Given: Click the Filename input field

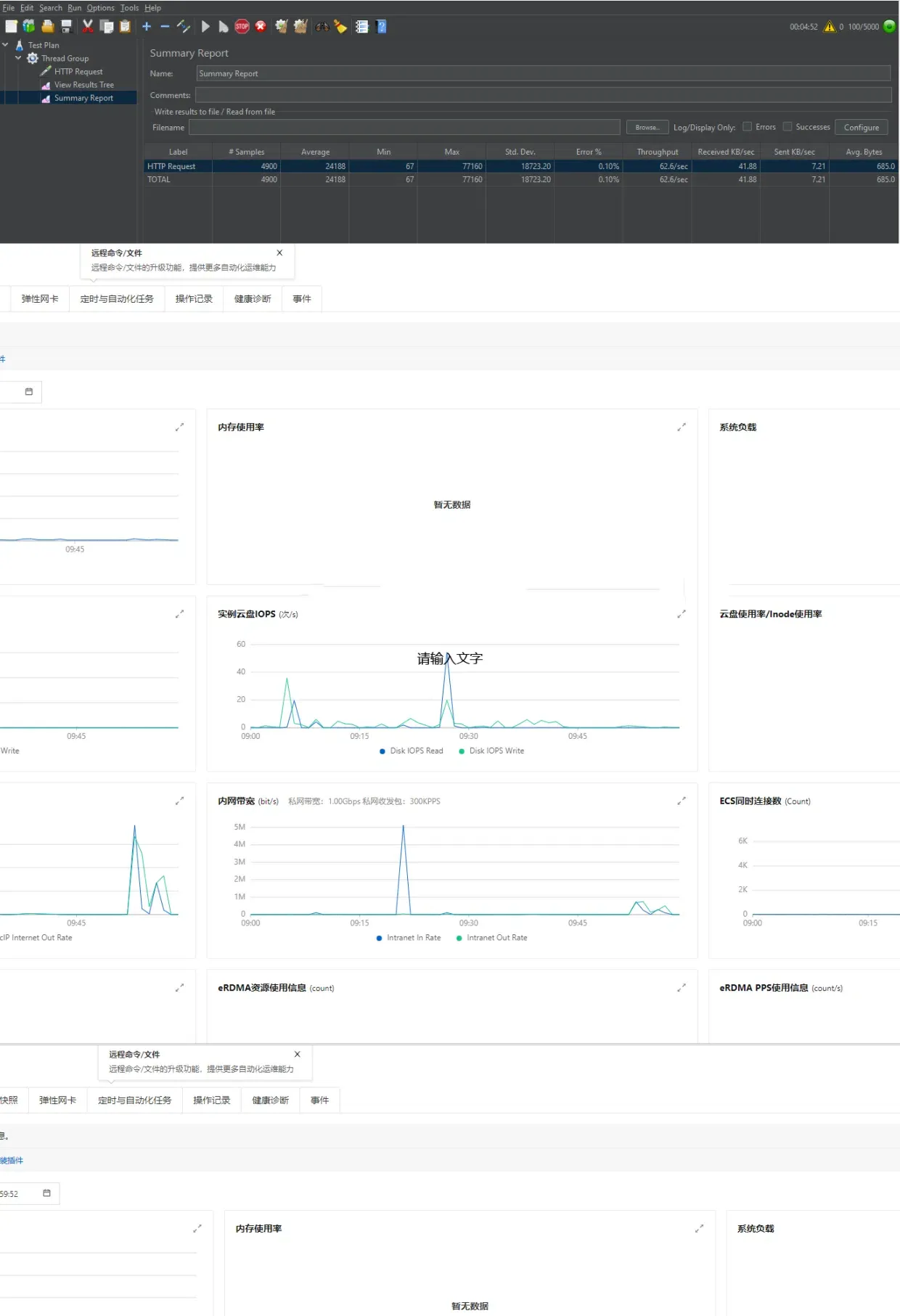Looking at the screenshot, I should 404,128.
